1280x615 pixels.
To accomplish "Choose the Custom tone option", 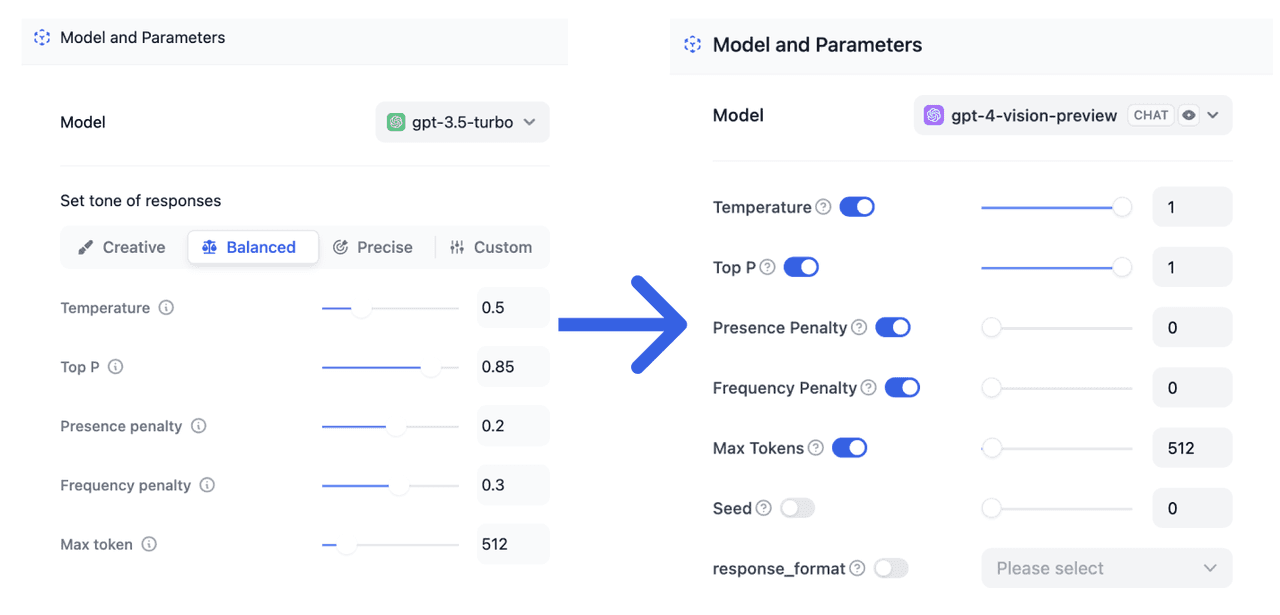I will 491,247.
